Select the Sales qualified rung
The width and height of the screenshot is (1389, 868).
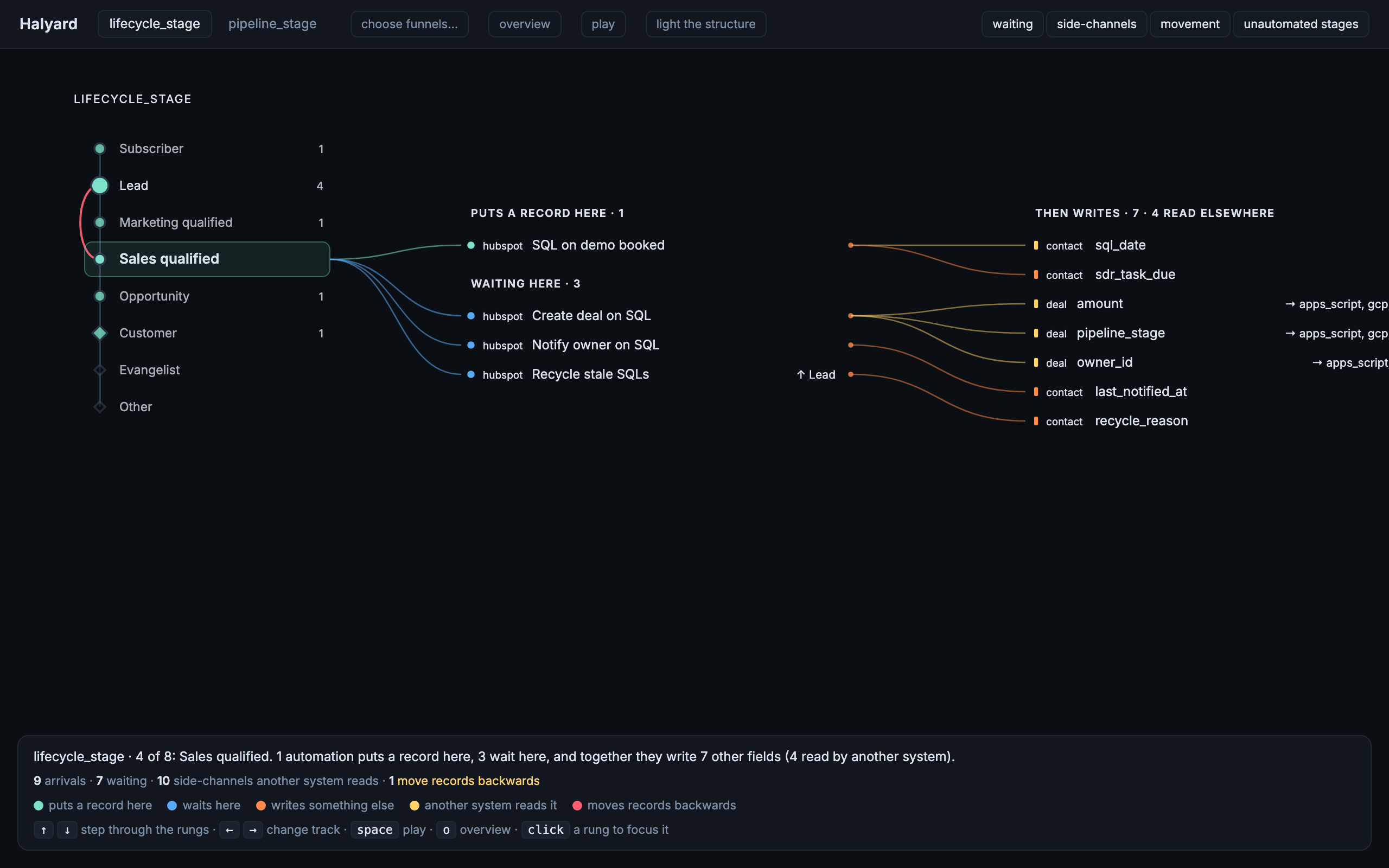tap(207, 259)
